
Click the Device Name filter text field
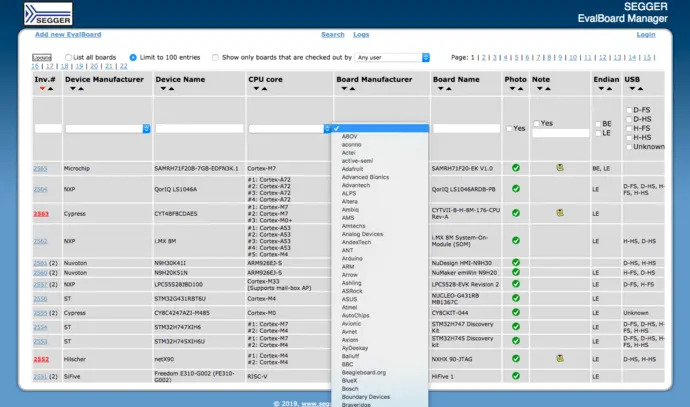[199, 128]
